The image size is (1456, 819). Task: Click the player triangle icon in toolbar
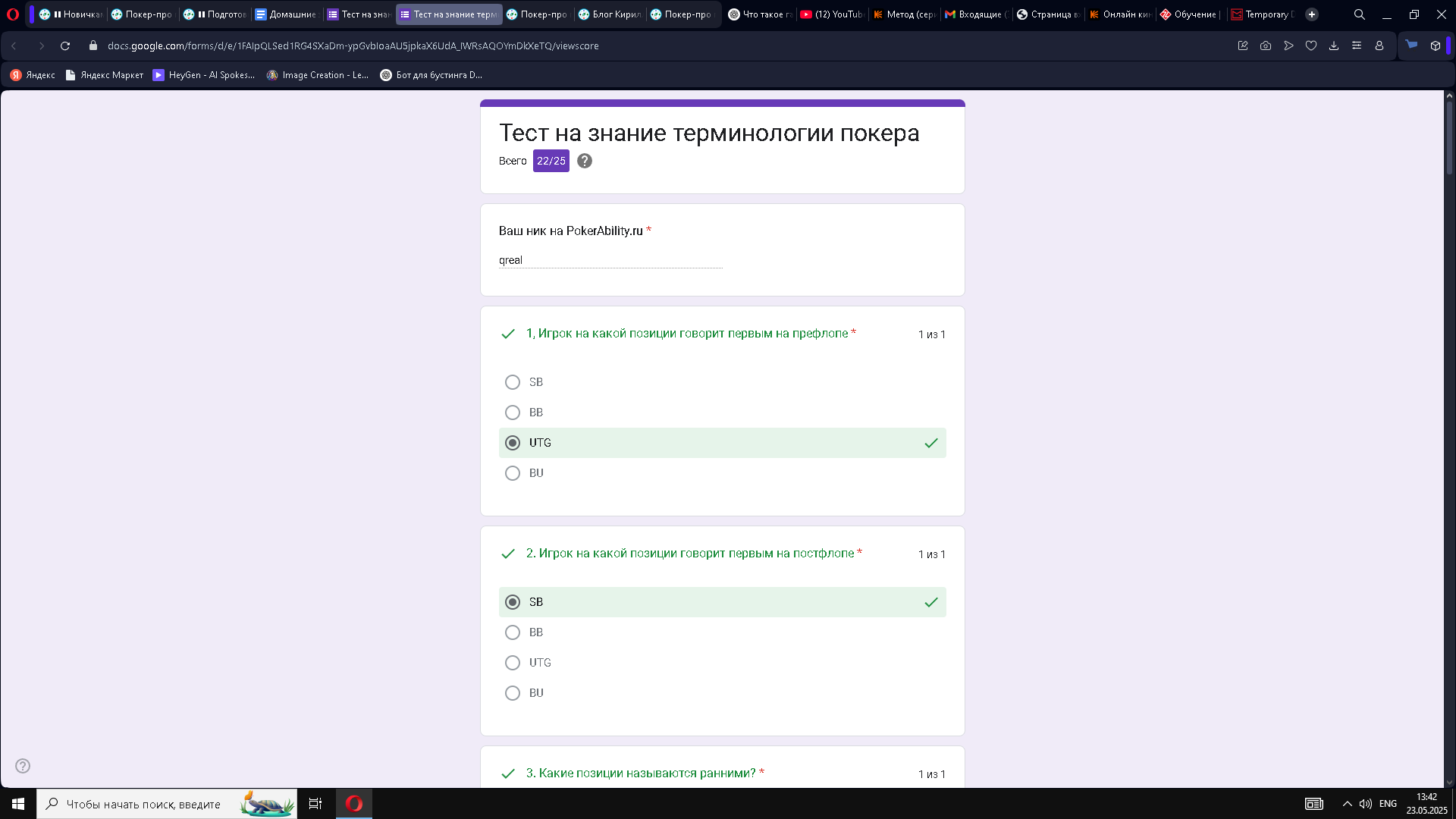[1288, 46]
